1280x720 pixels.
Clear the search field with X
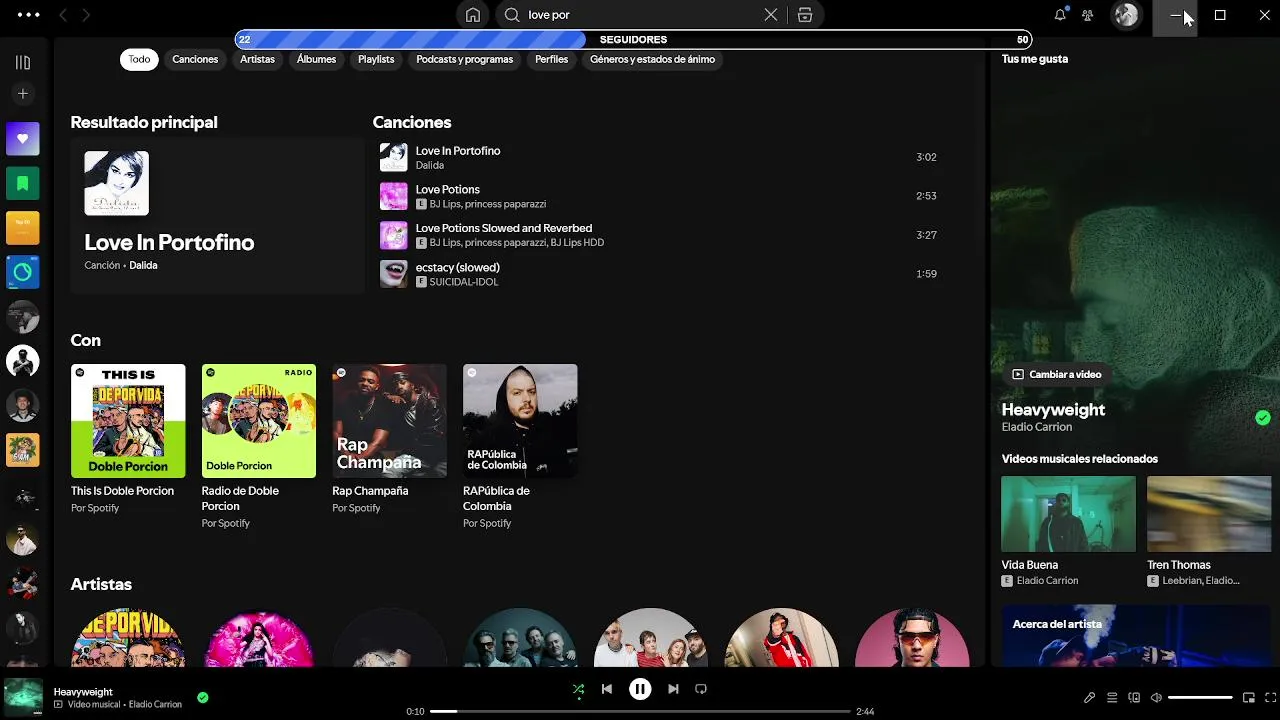click(x=771, y=15)
